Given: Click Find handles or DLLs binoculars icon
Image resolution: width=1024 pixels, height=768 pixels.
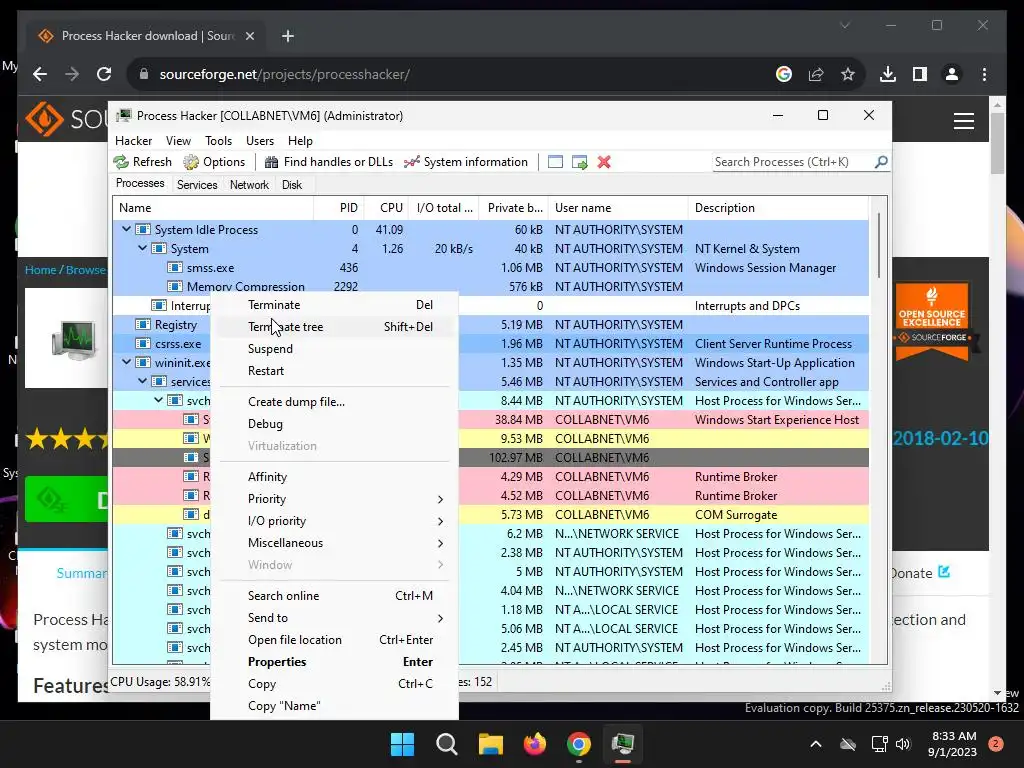Looking at the screenshot, I should point(272,162).
